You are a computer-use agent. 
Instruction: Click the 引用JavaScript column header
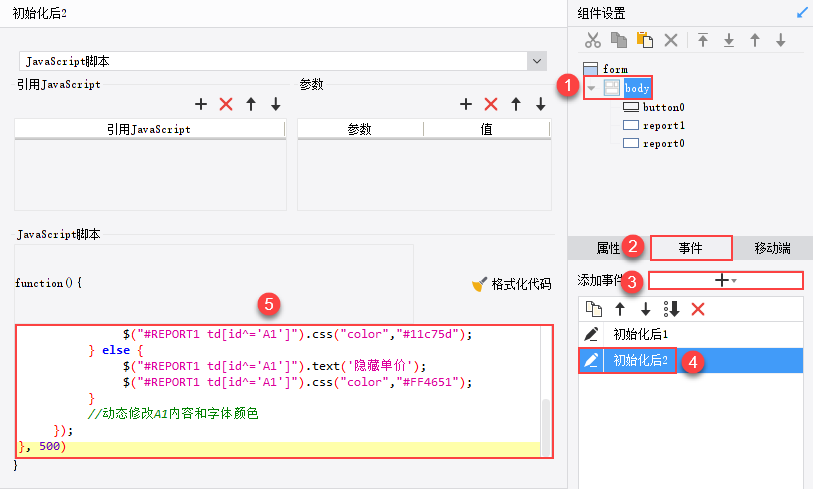149,129
